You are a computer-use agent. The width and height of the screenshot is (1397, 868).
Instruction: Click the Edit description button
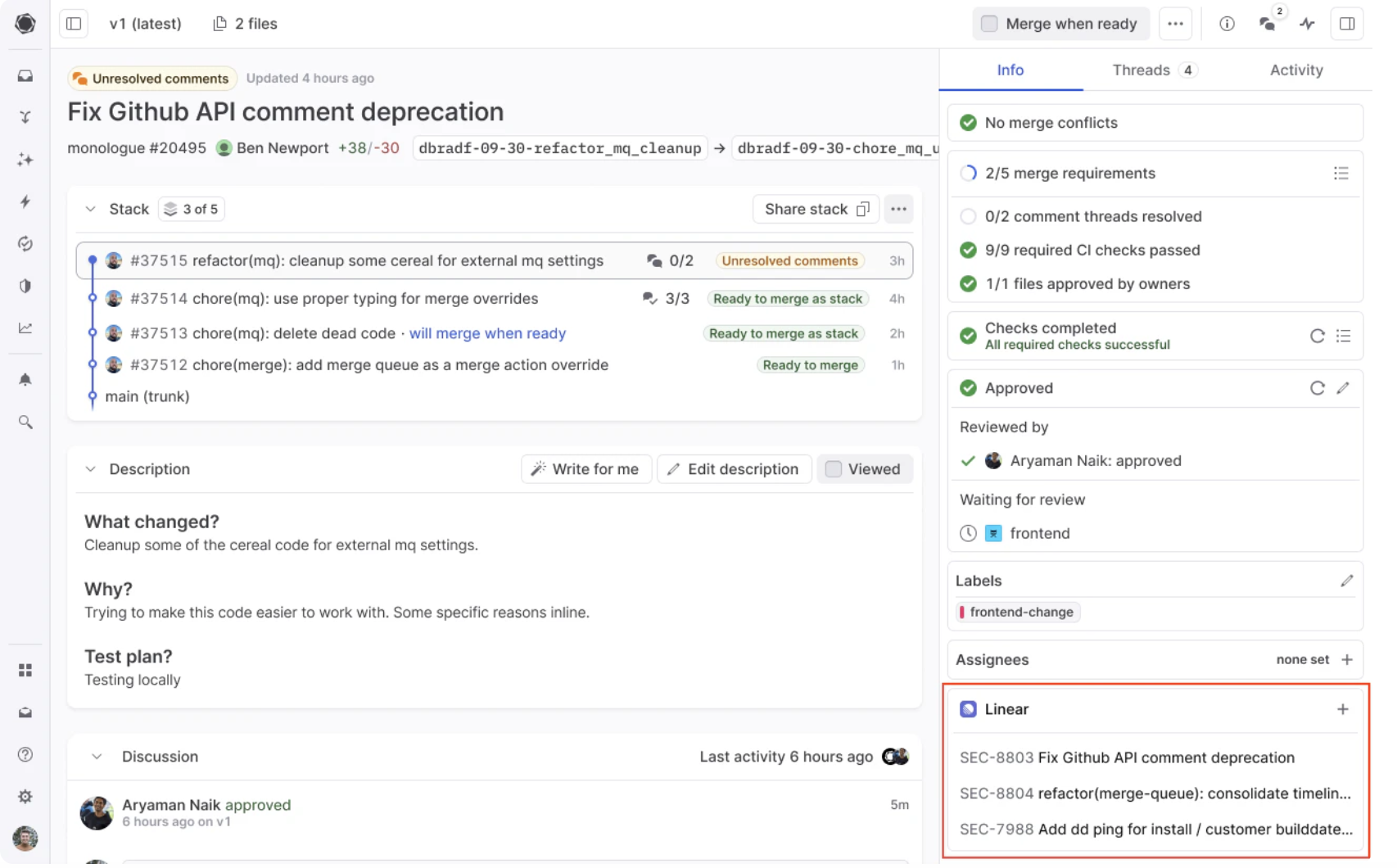(x=734, y=469)
